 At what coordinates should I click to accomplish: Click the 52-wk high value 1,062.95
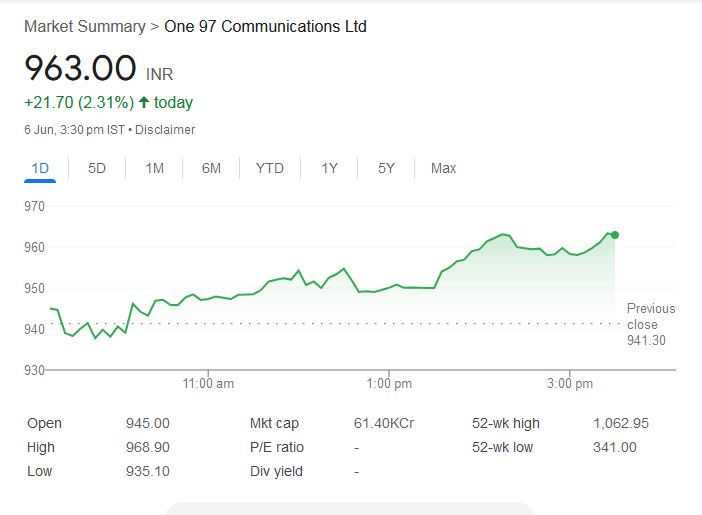[621, 423]
